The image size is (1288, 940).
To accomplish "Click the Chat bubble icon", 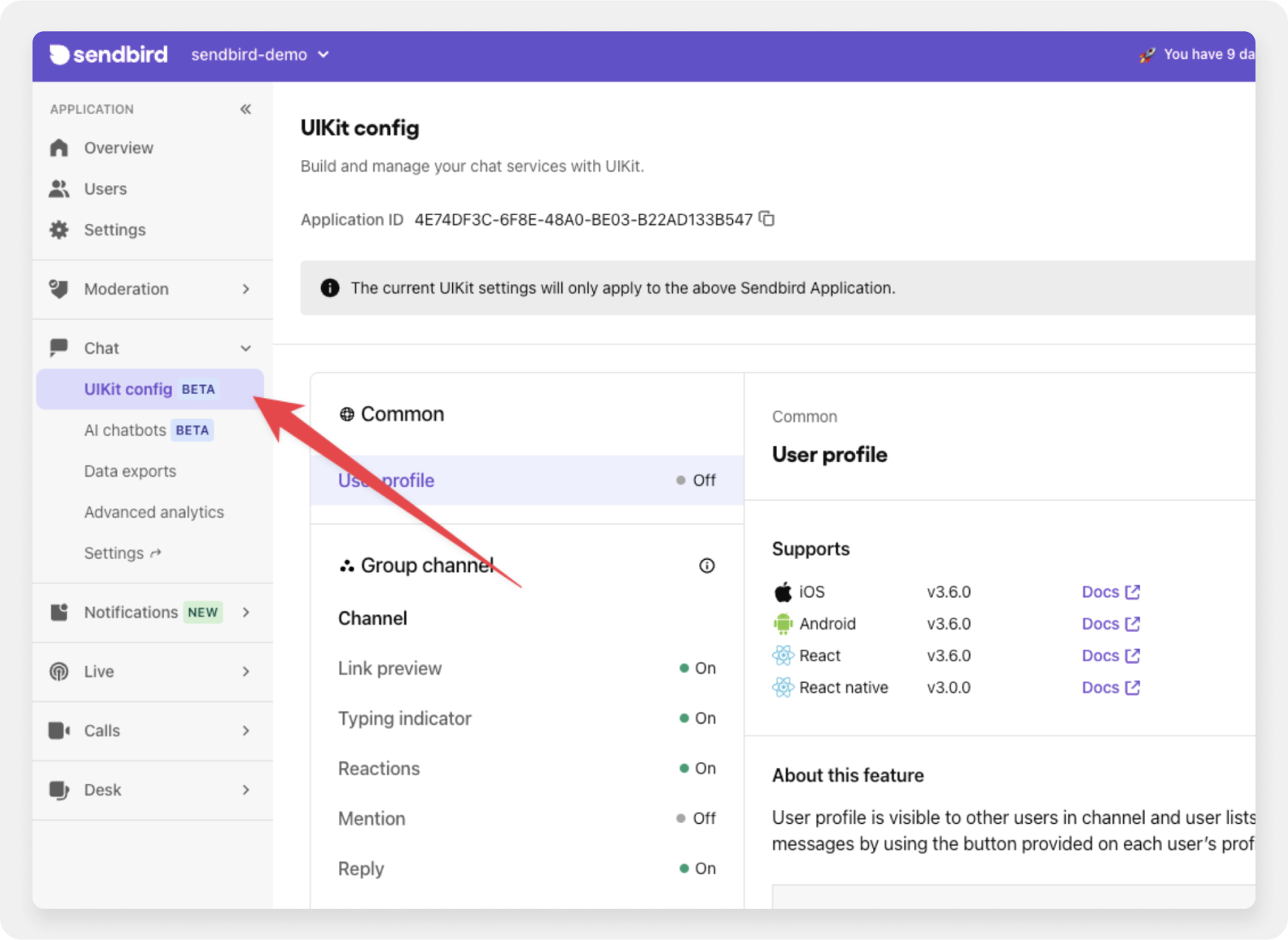I will click(59, 348).
